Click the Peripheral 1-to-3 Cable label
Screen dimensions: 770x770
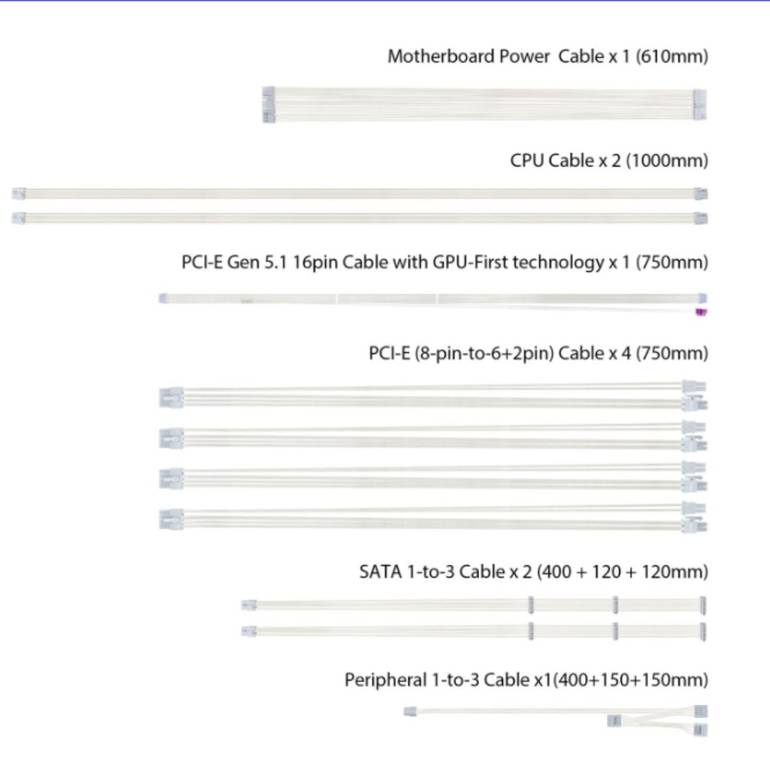pyautogui.click(x=526, y=680)
